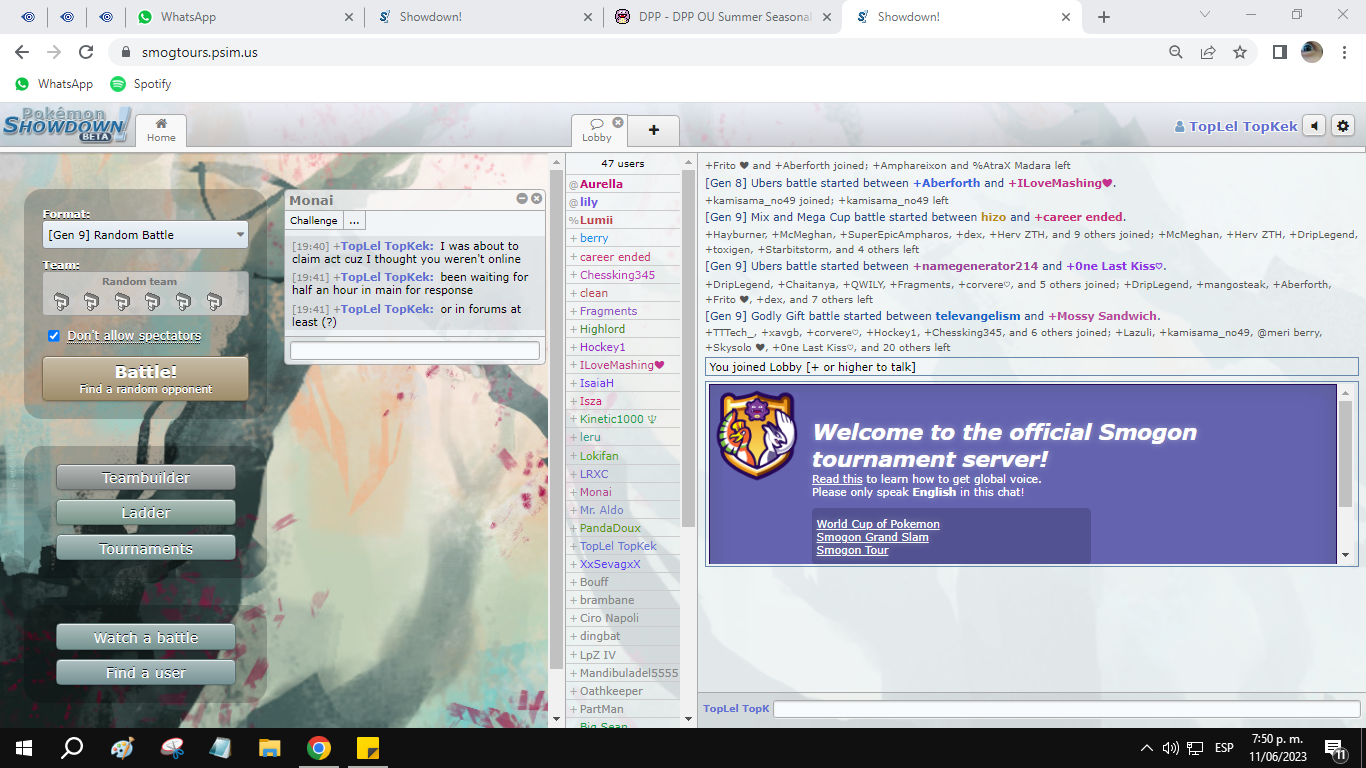Share this page icon in address bar

click(x=1208, y=52)
